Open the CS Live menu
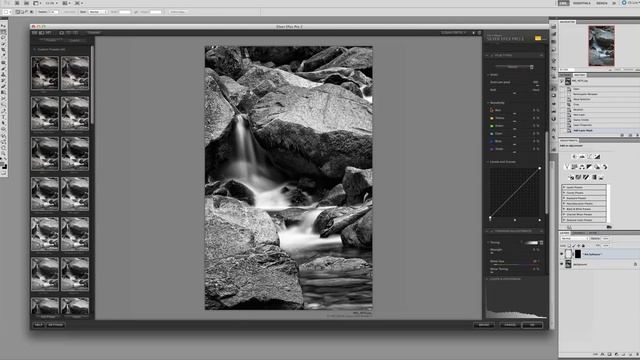 coord(630,3)
